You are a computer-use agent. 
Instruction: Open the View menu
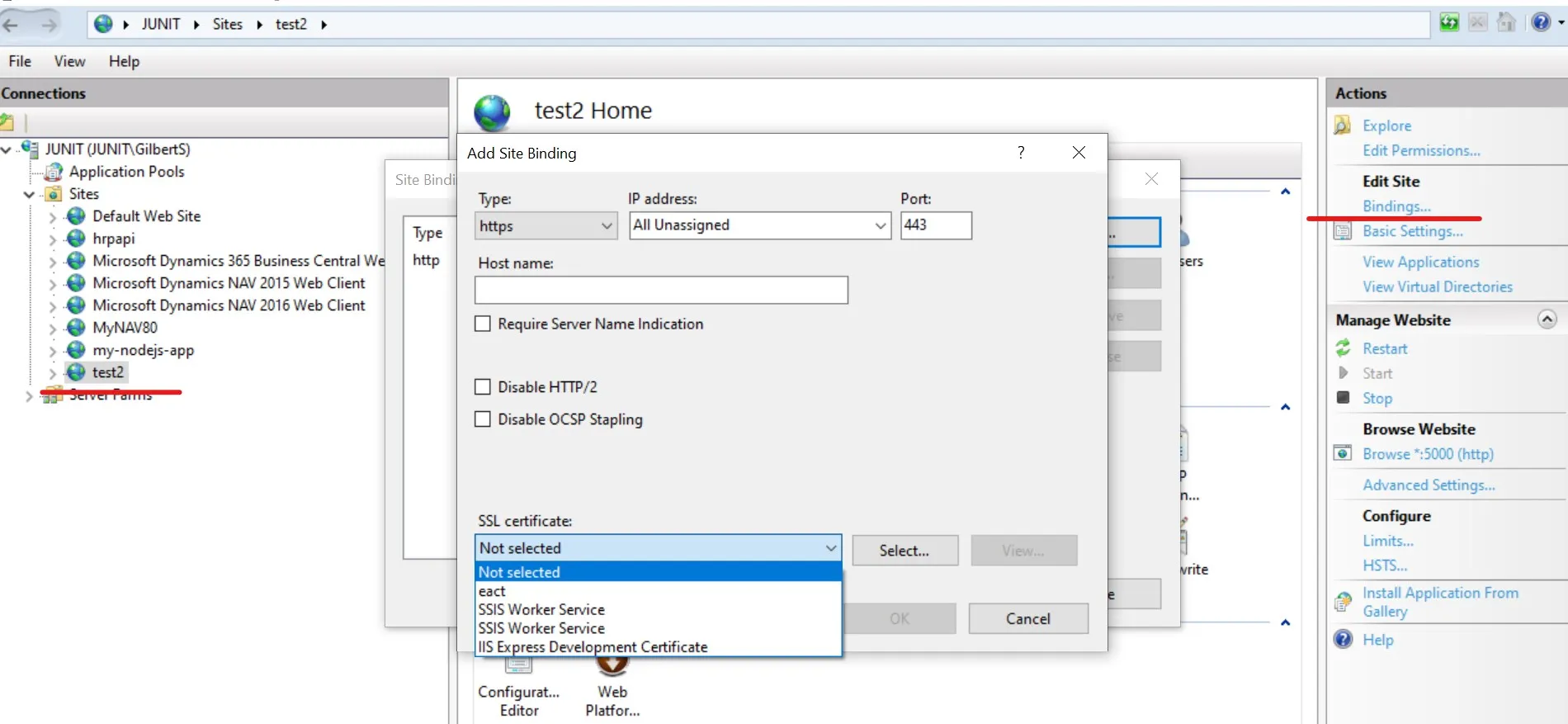click(x=69, y=61)
